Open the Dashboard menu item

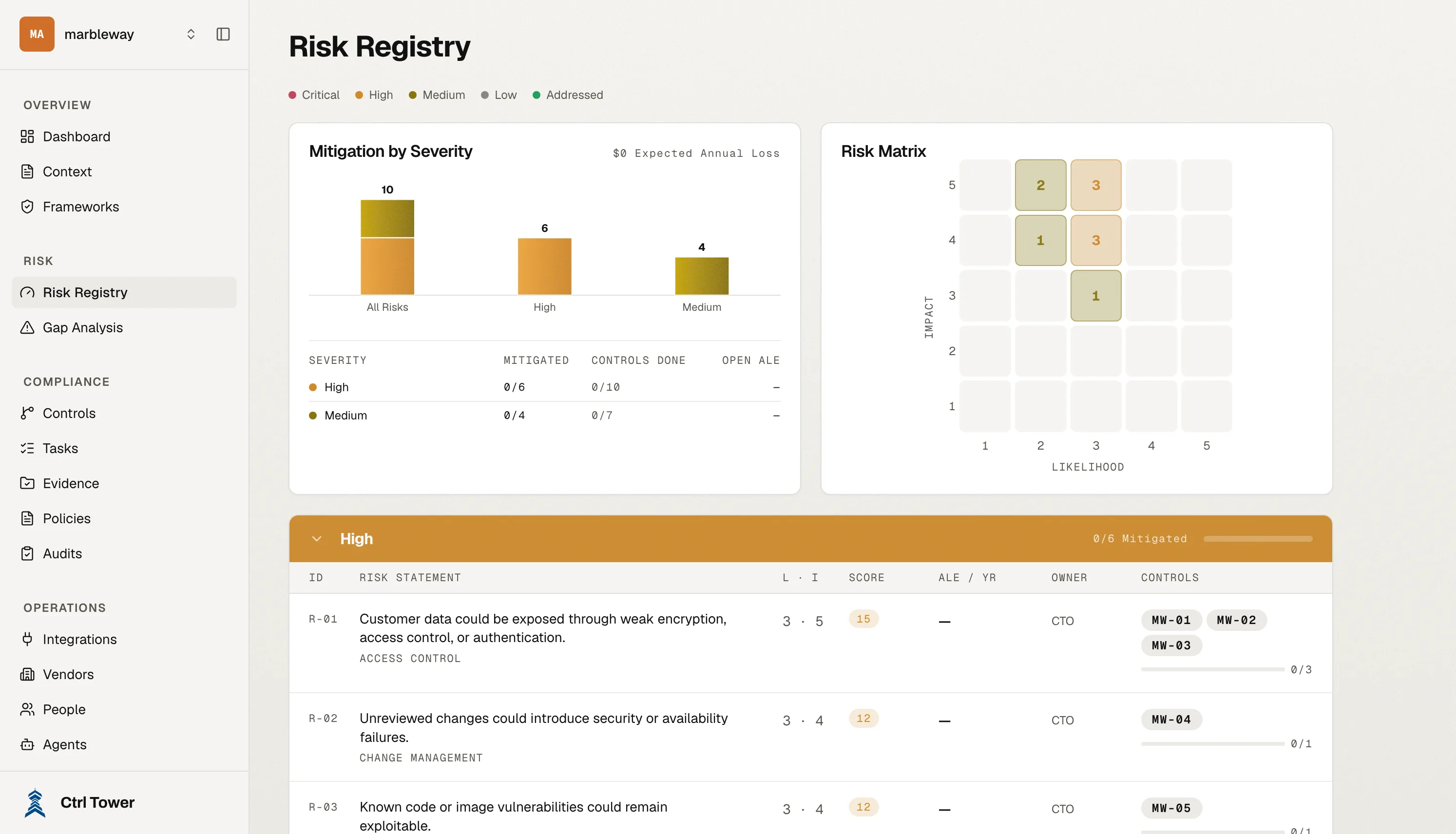(124, 136)
